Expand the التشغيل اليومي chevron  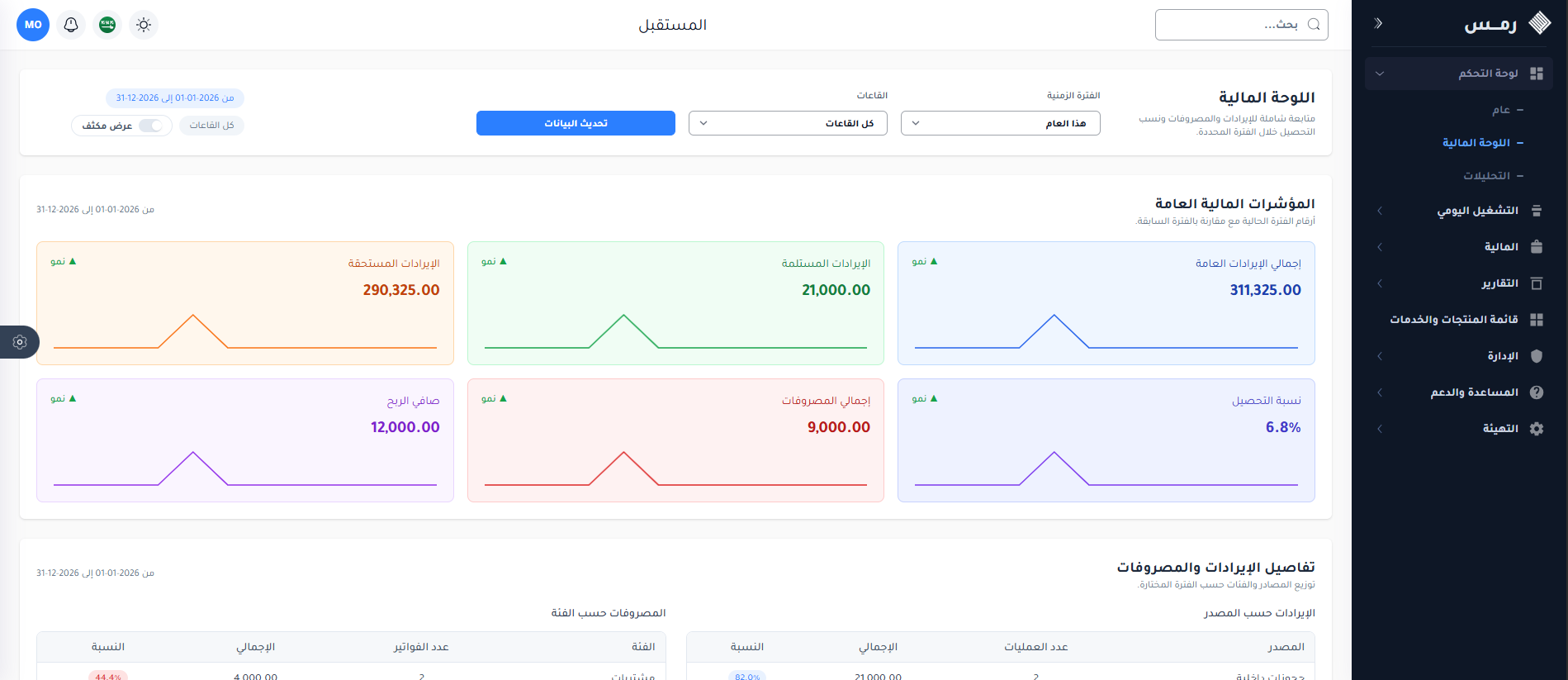(x=1380, y=211)
